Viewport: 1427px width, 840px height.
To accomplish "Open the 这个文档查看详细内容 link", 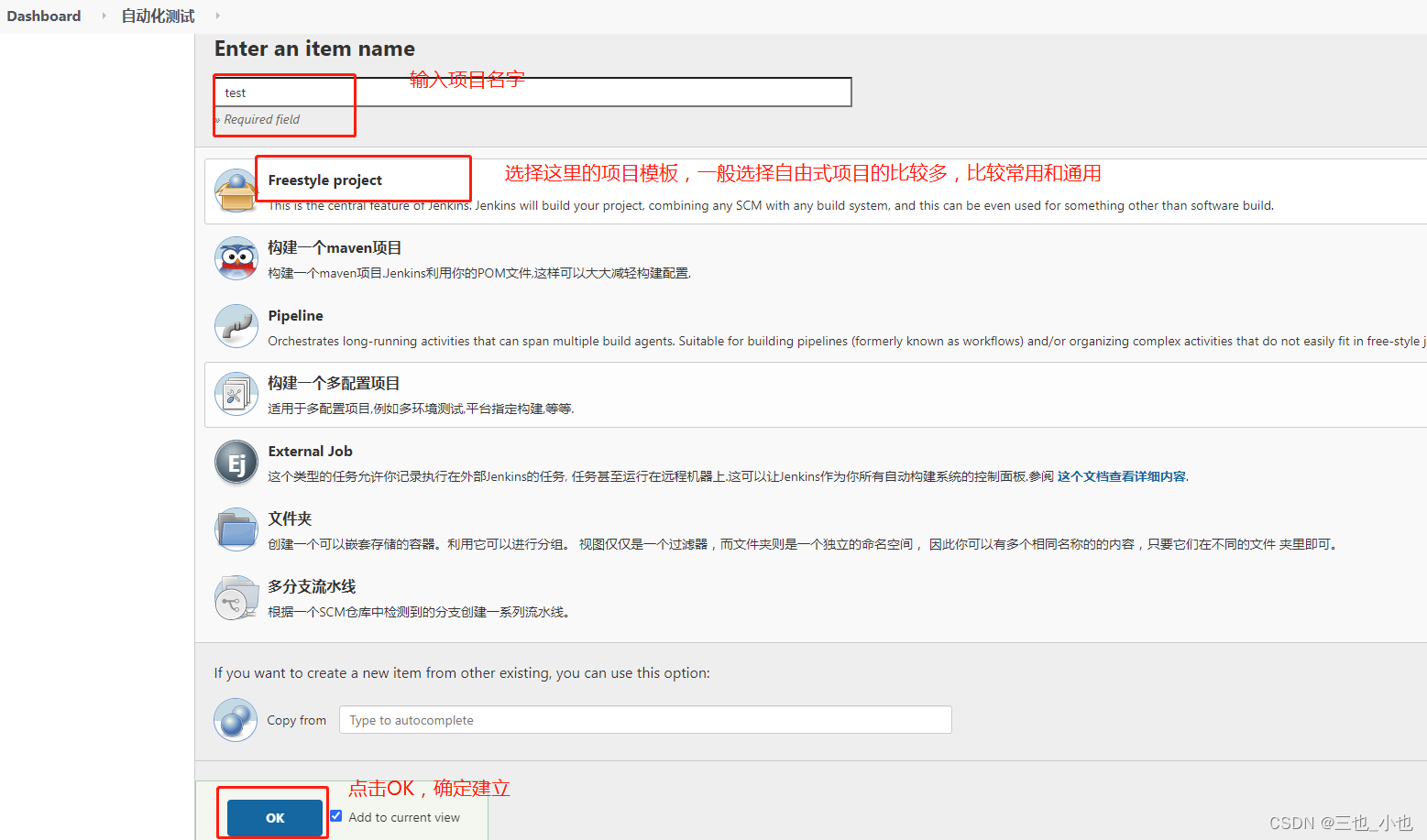I will tap(1122, 476).
